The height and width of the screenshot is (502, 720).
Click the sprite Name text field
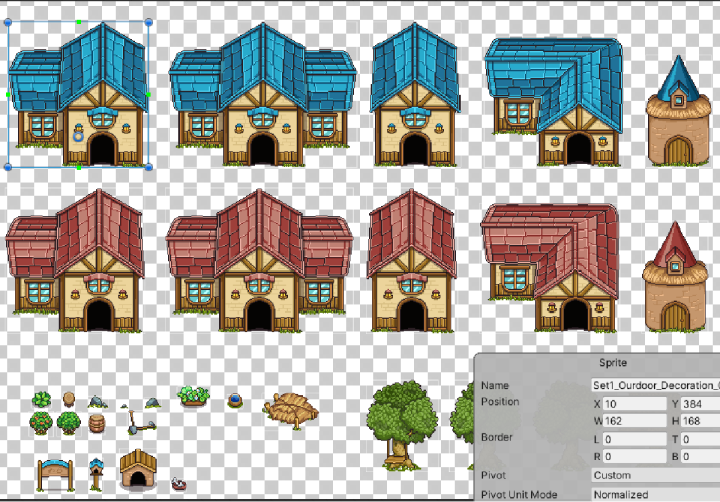tap(654, 385)
